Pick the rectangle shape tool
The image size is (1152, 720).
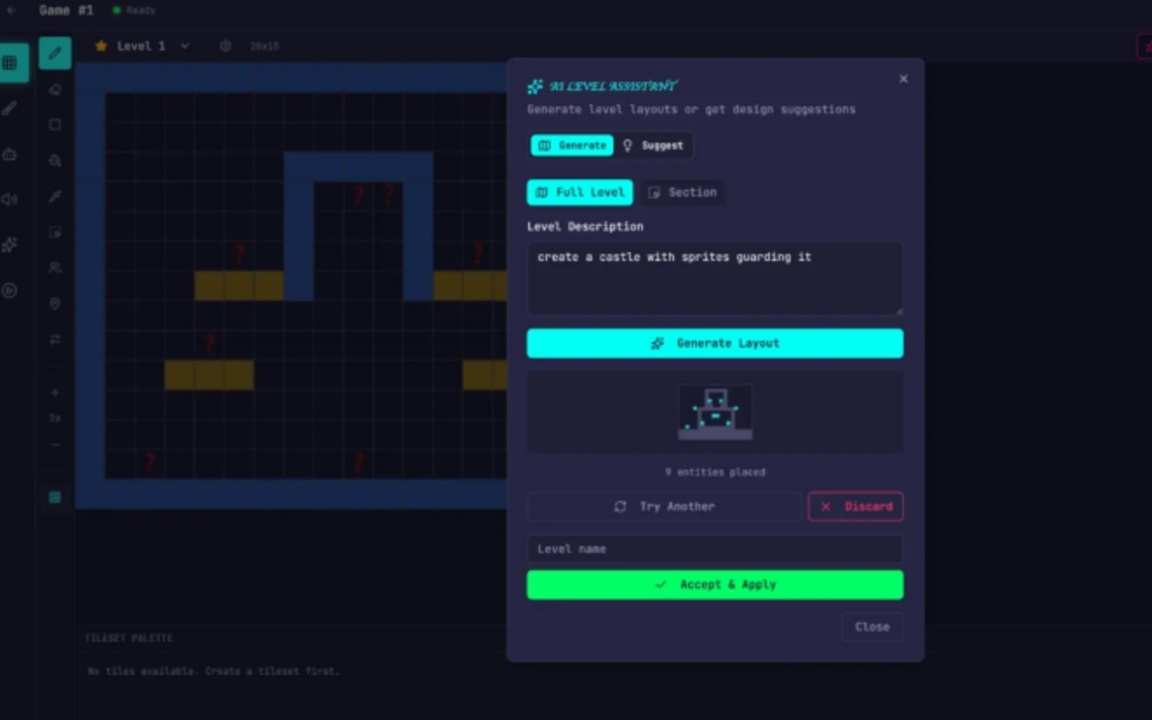pos(55,125)
